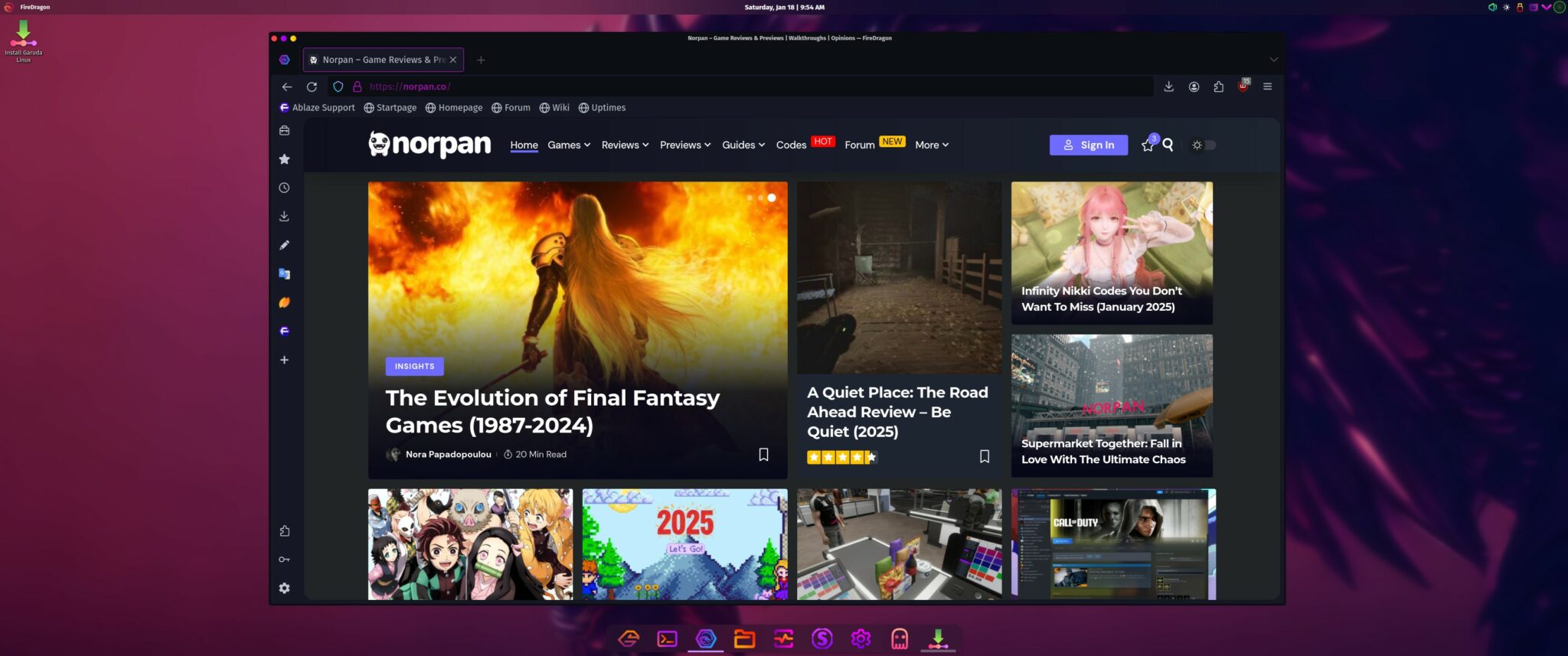Add a new sidebar panel with plus icon
Screen dimensions: 1568x656
pos(284,360)
